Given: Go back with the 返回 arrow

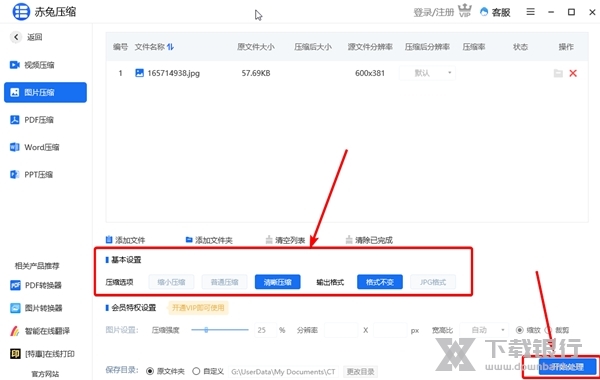Looking at the screenshot, I should 16,37.
